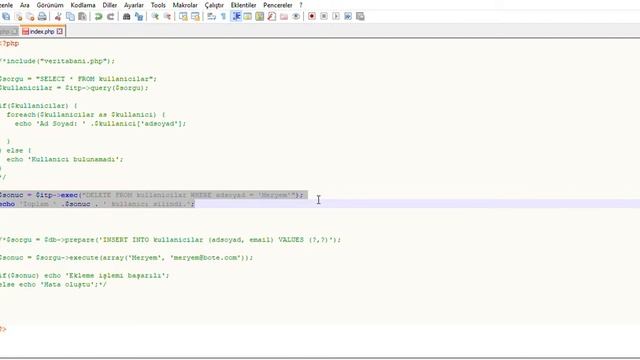
Task: Open the Diller menu
Action: pyautogui.click(x=110, y=5)
